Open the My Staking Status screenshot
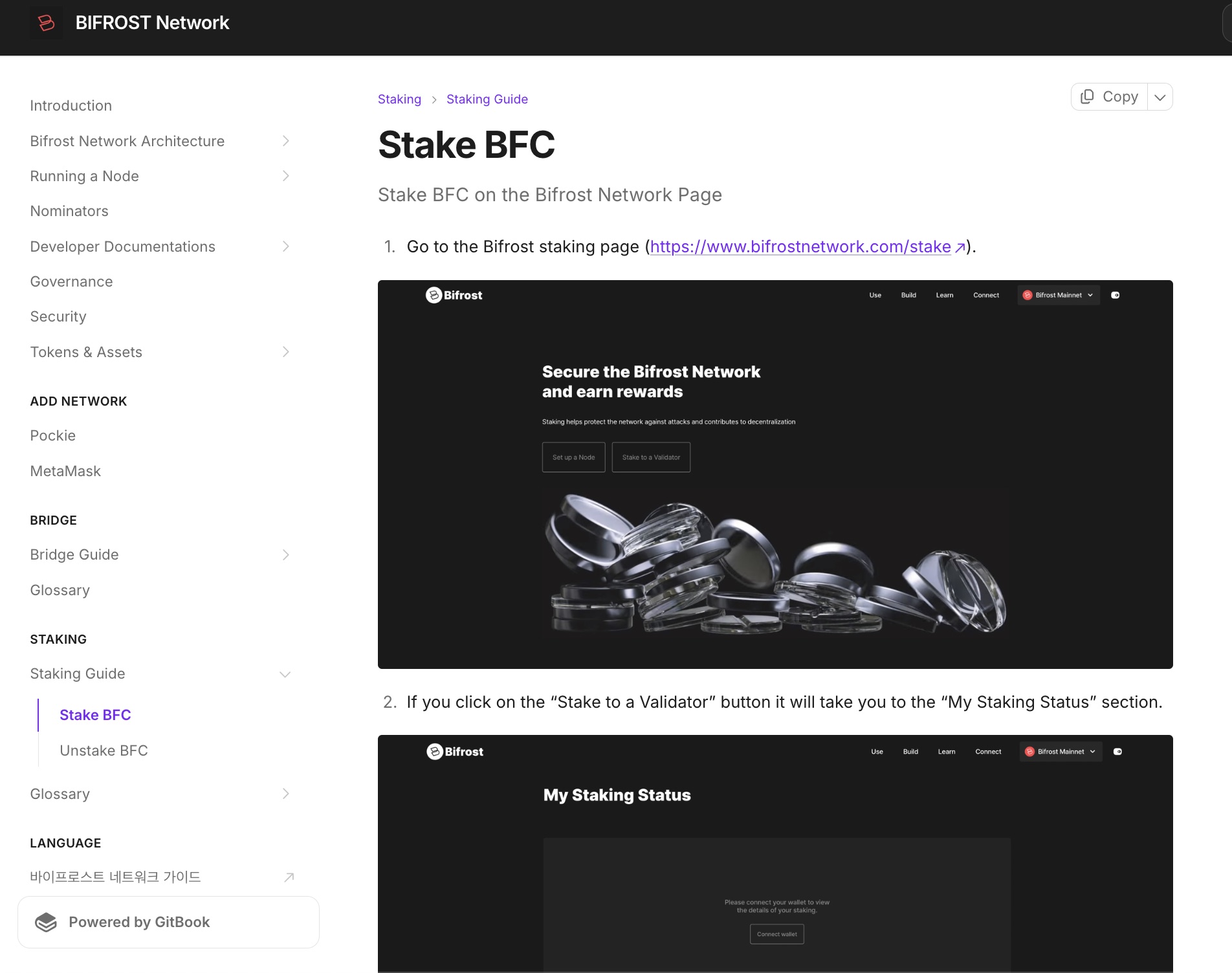1232x973 pixels. tap(775, 853)
